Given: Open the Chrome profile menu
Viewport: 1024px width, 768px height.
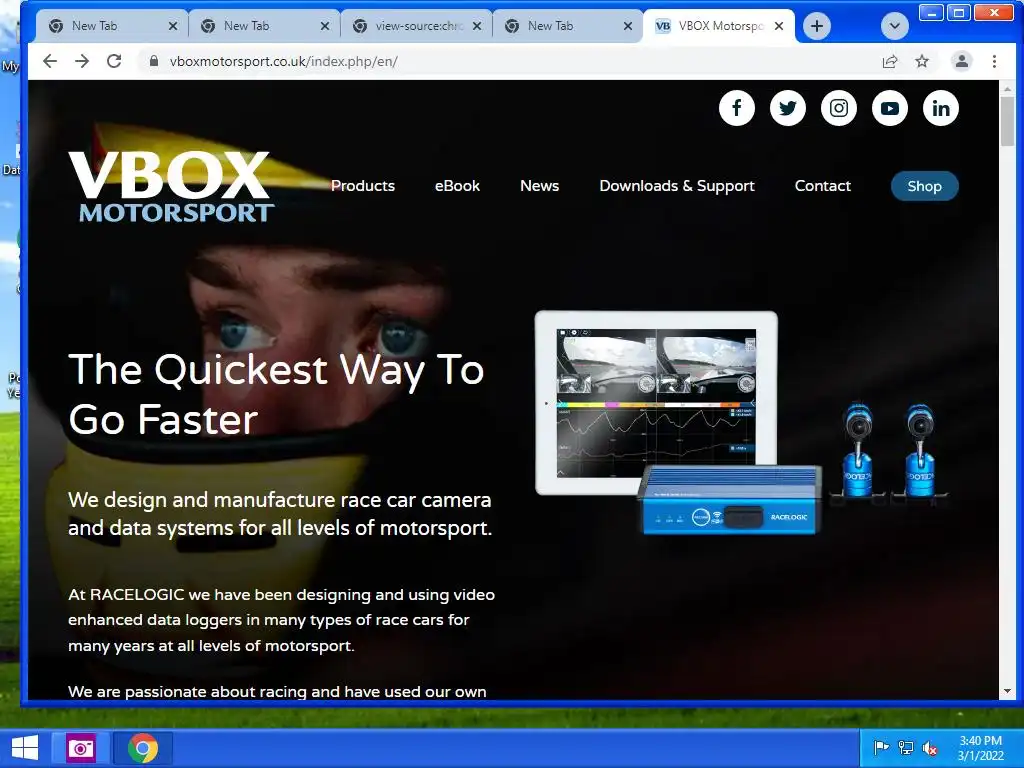Looking at the screenshot, I should point(961,61).
